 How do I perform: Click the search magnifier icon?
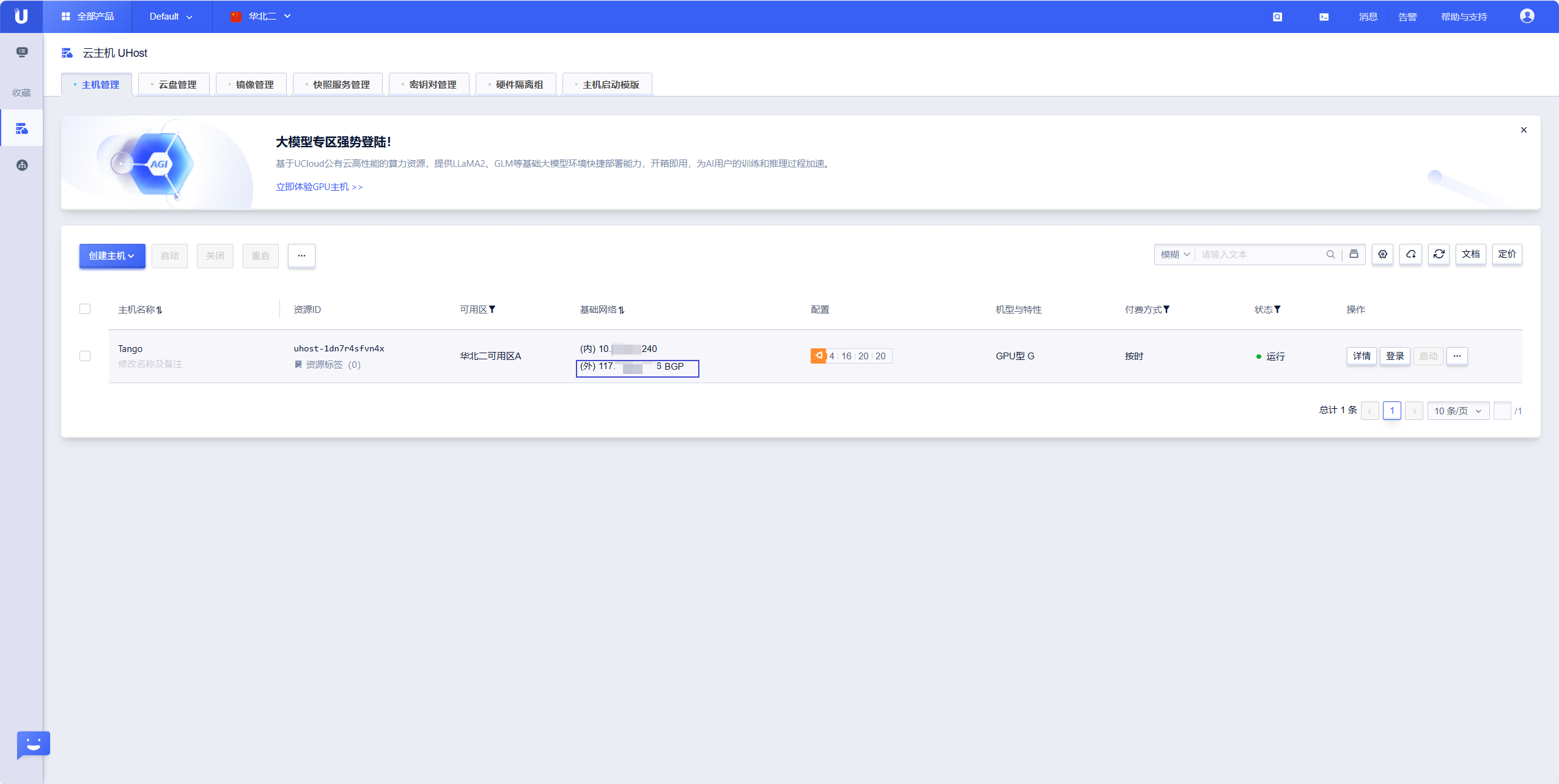click(x=1330, y=254)
